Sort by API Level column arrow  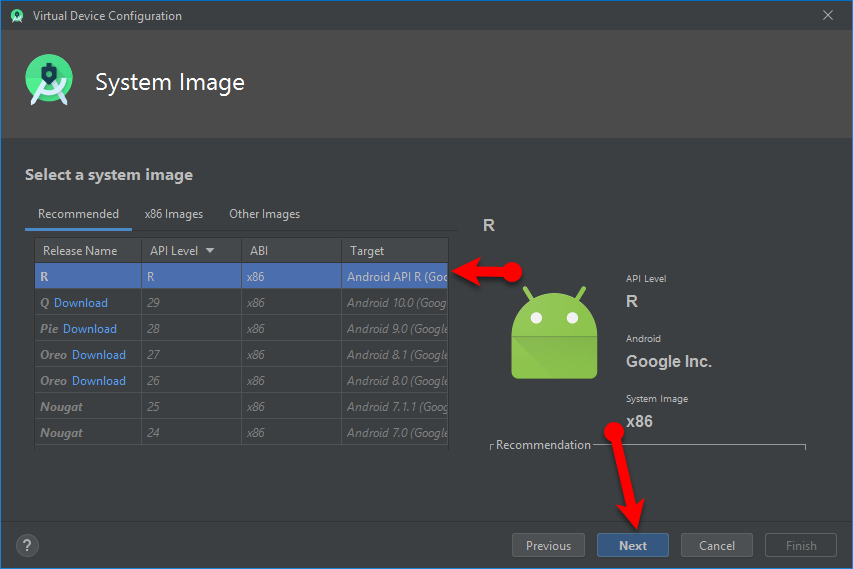(x=210, y=251)
